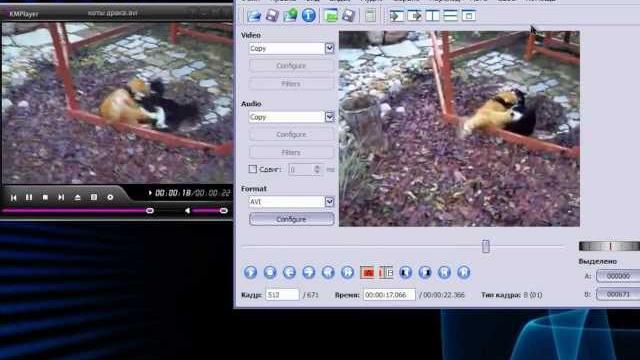The image size is (640, 360).
Task: Click the Avidemux seek slider handle
Action: [486, 246]
